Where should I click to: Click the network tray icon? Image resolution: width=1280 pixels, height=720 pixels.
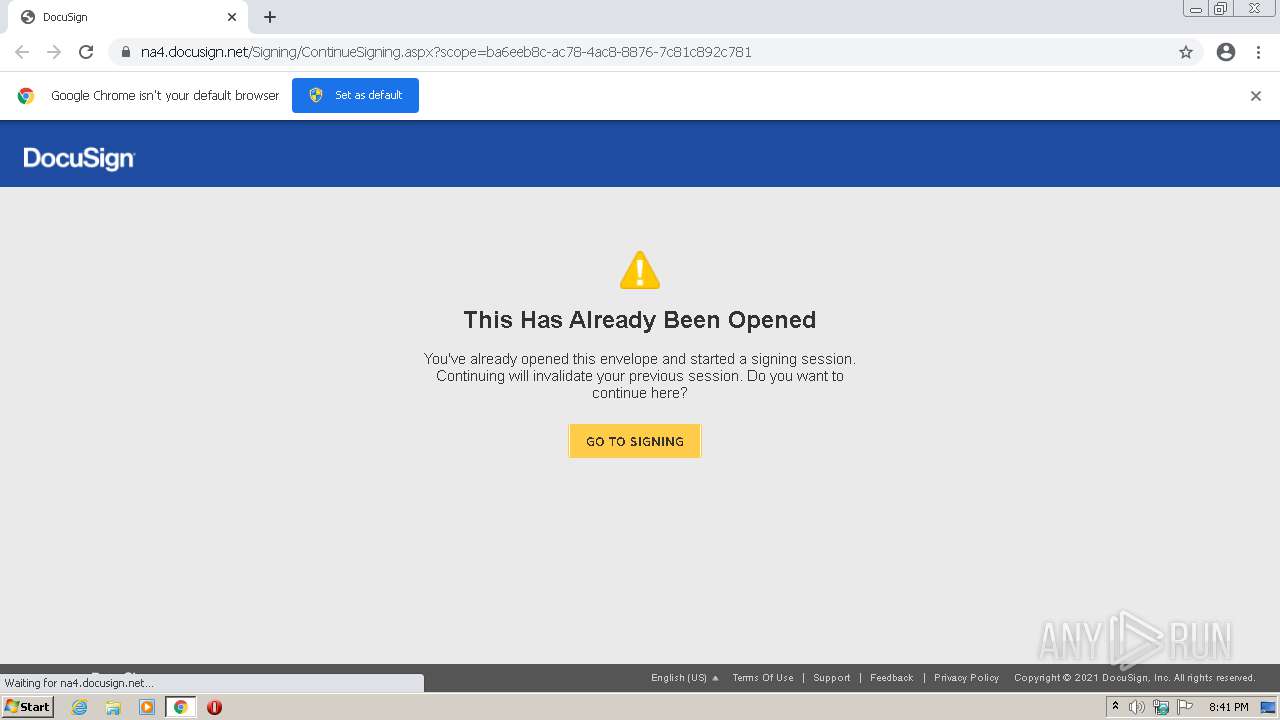(1161, 707)
